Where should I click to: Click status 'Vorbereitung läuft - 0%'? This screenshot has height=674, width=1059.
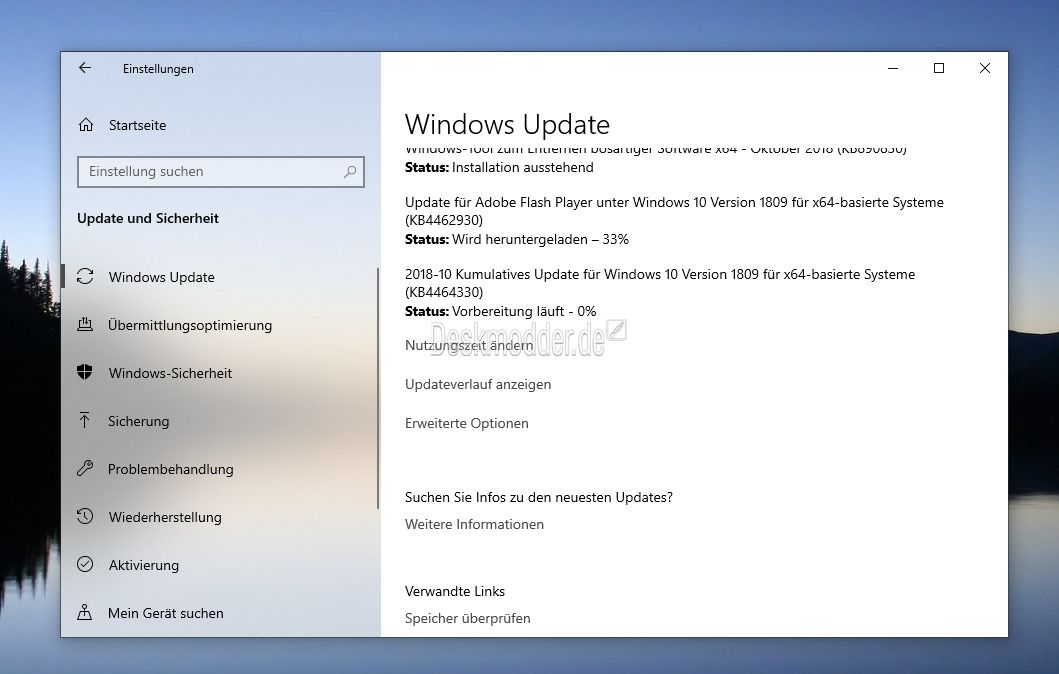(500, 311)
